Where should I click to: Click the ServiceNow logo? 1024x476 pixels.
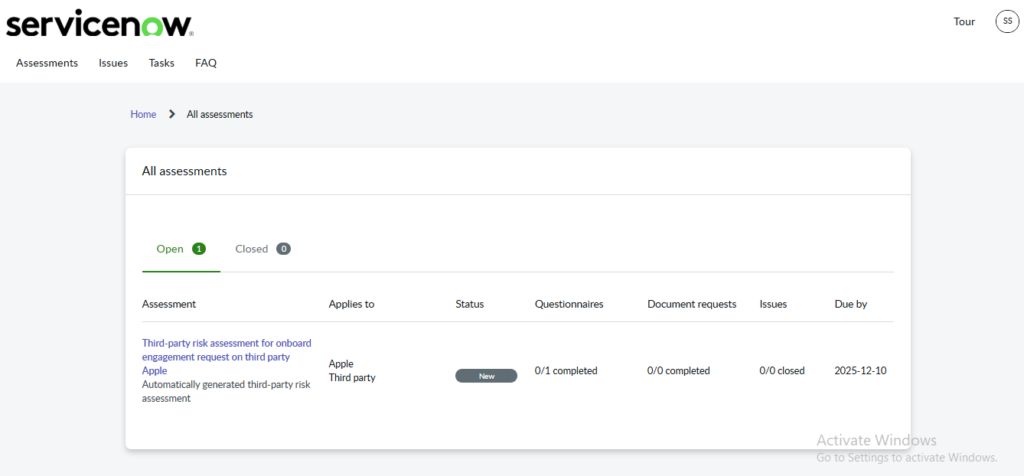tap(100, 24)
